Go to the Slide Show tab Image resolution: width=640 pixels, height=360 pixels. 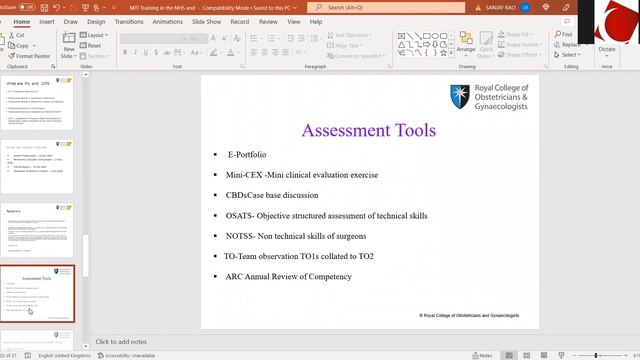(206, 22)
